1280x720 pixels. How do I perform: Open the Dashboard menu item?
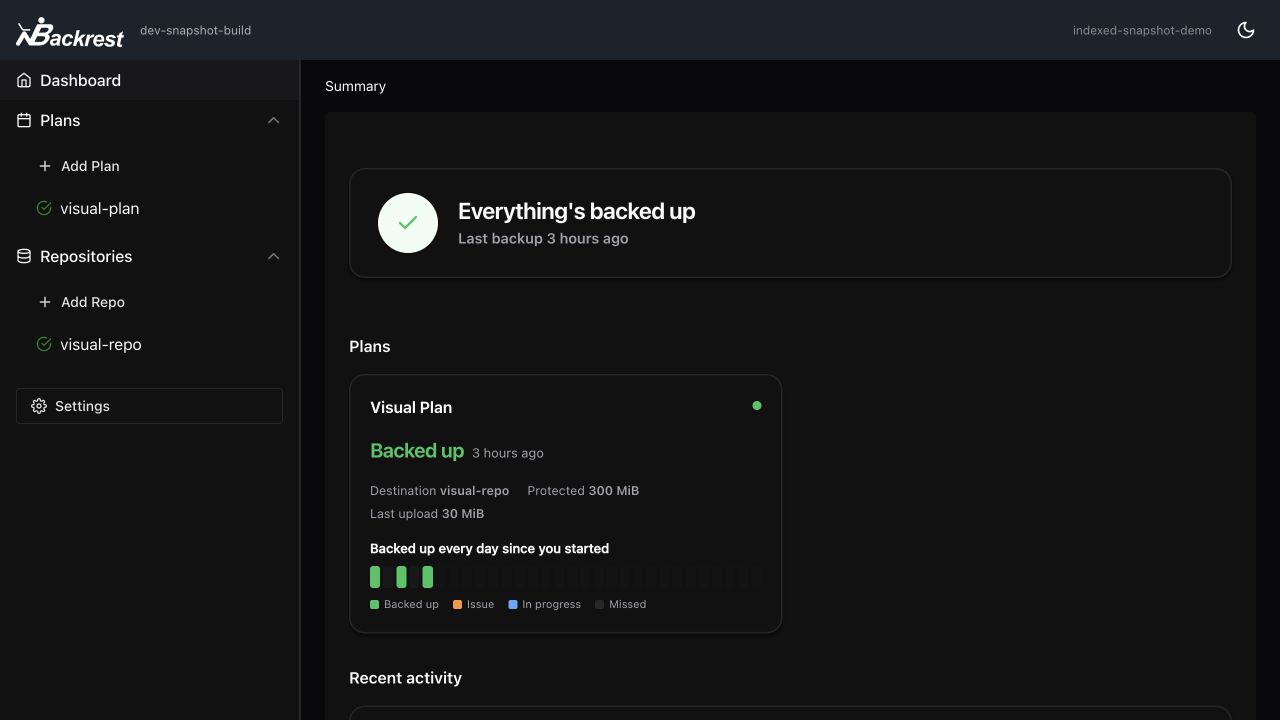(x=150, y=80)
